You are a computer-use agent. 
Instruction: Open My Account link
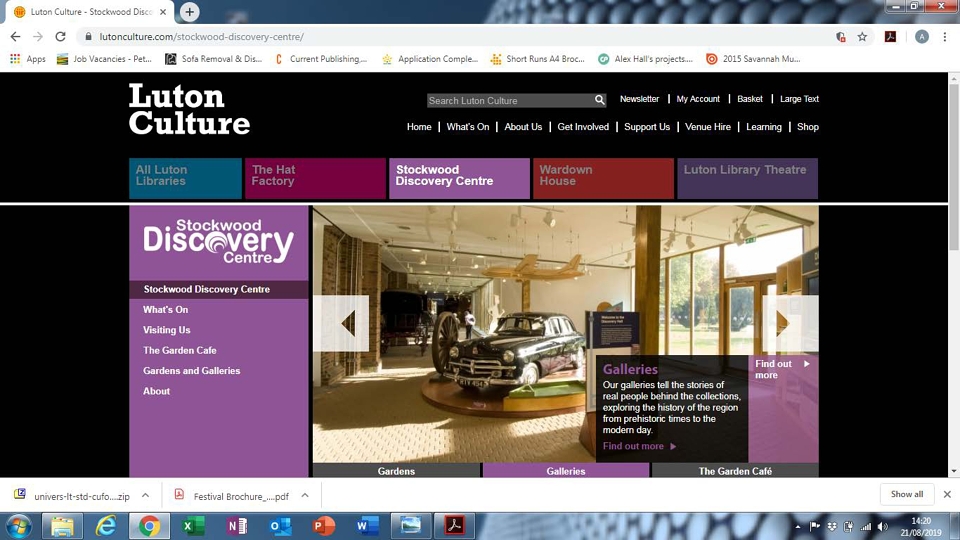(698, 99)
